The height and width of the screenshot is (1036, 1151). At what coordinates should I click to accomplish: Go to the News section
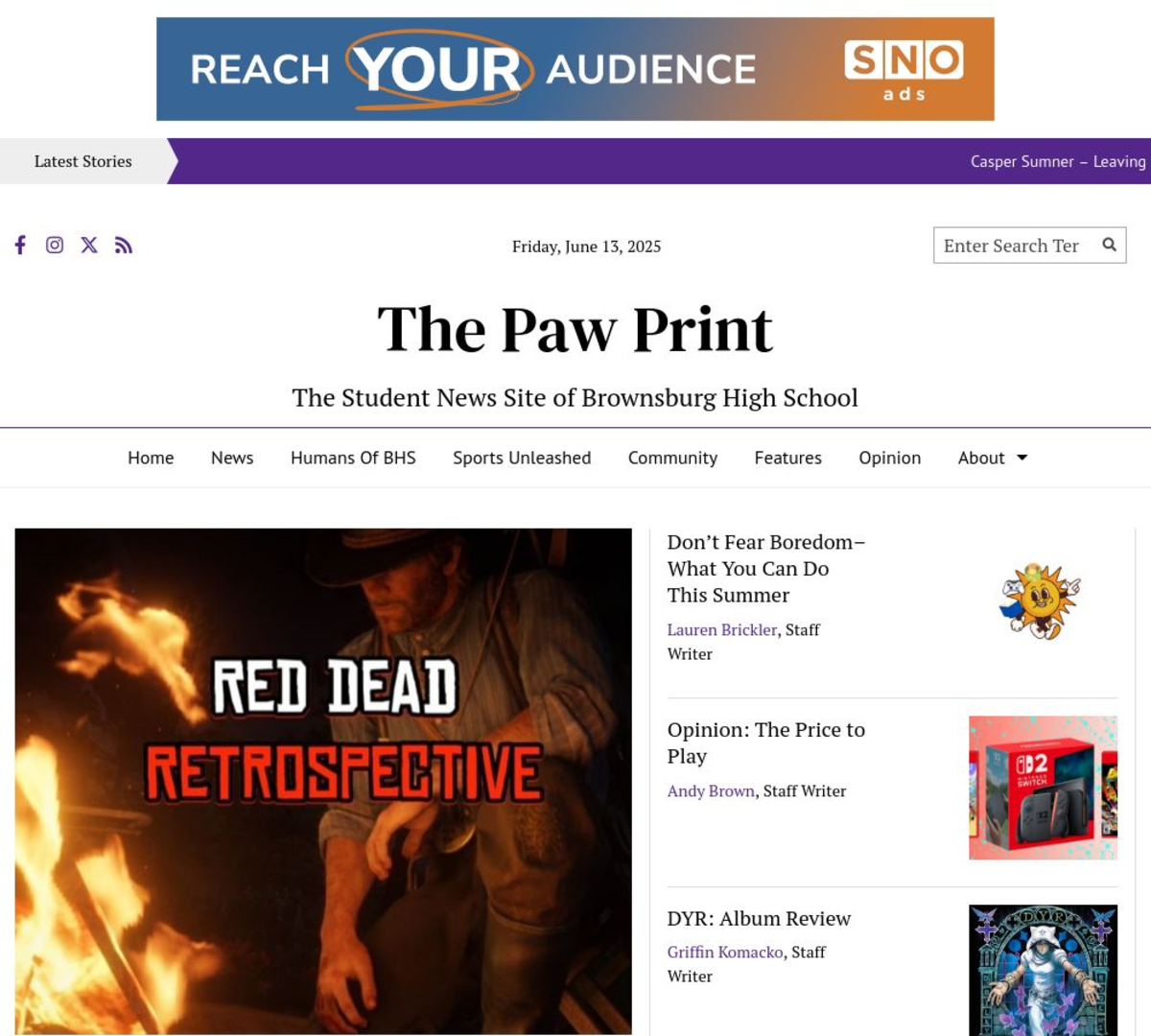point(232,458)
